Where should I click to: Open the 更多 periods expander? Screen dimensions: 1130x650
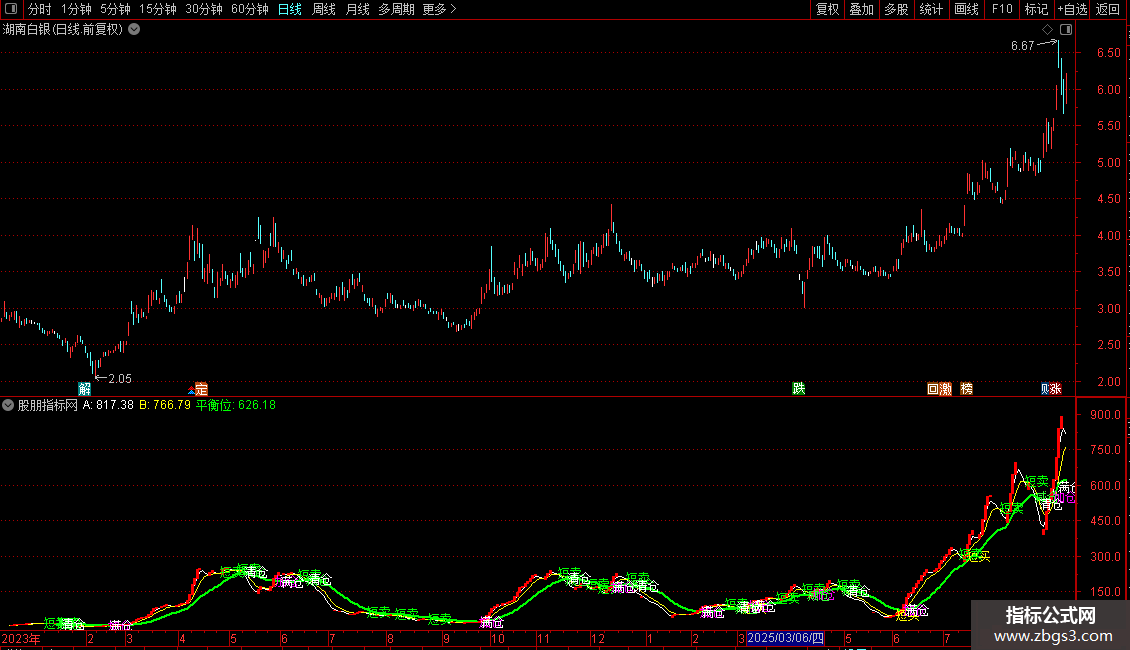click(439, 9)
